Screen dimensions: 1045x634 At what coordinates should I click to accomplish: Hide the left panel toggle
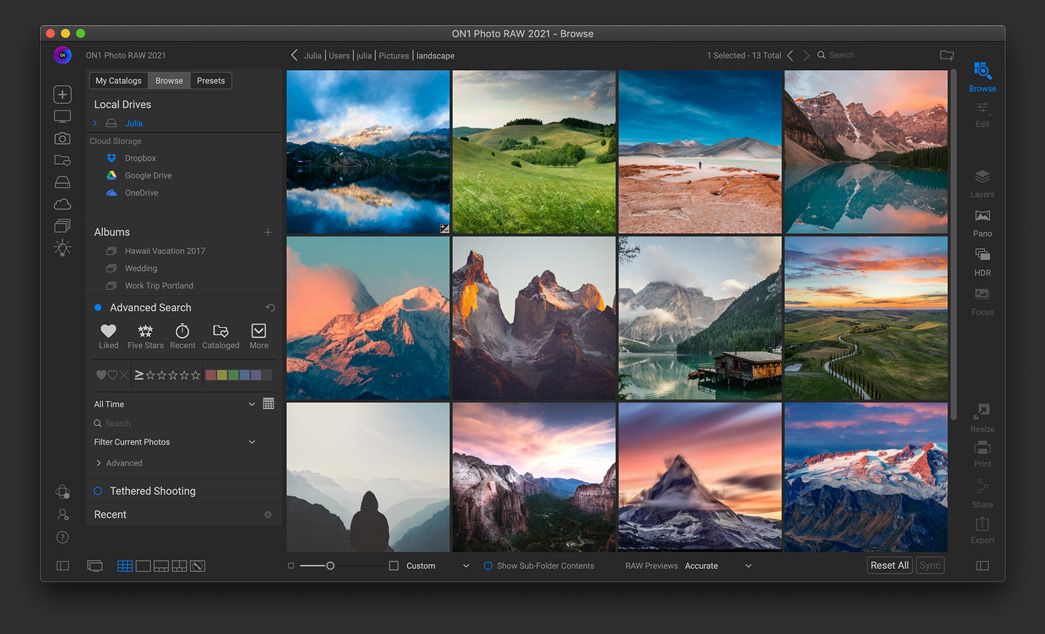coord(63,566)
